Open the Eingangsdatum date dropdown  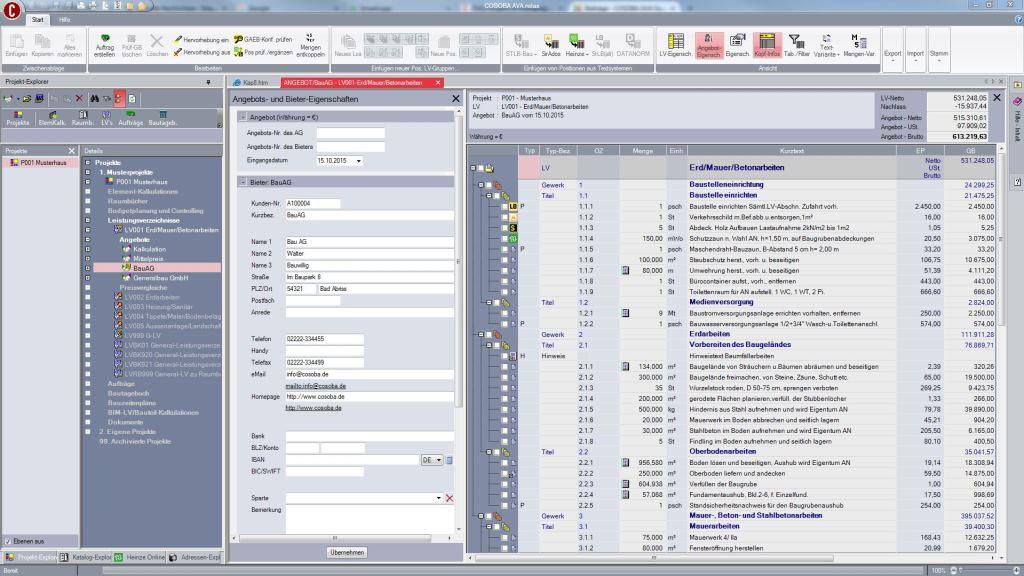click(358, 160)
